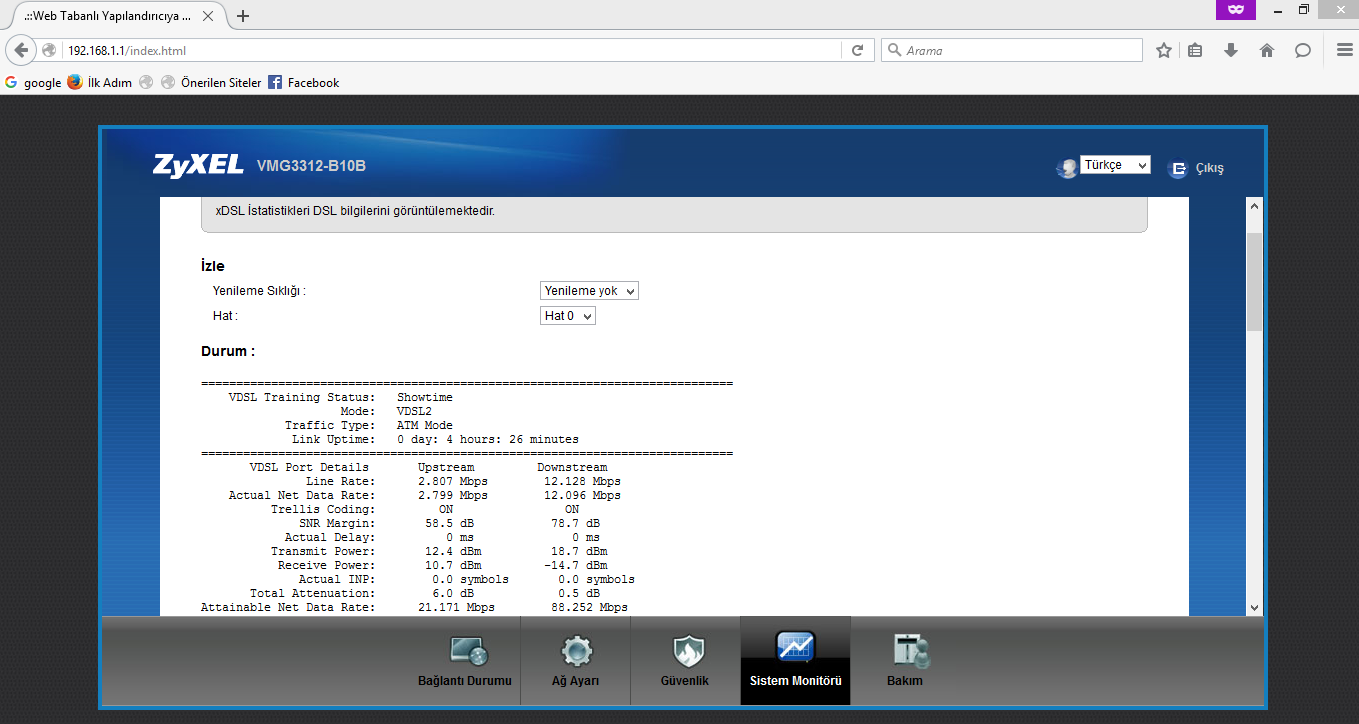Click the vertical scrollbar thumb
Viewport: 1359px width, 724px height.
coord(1255,282)
